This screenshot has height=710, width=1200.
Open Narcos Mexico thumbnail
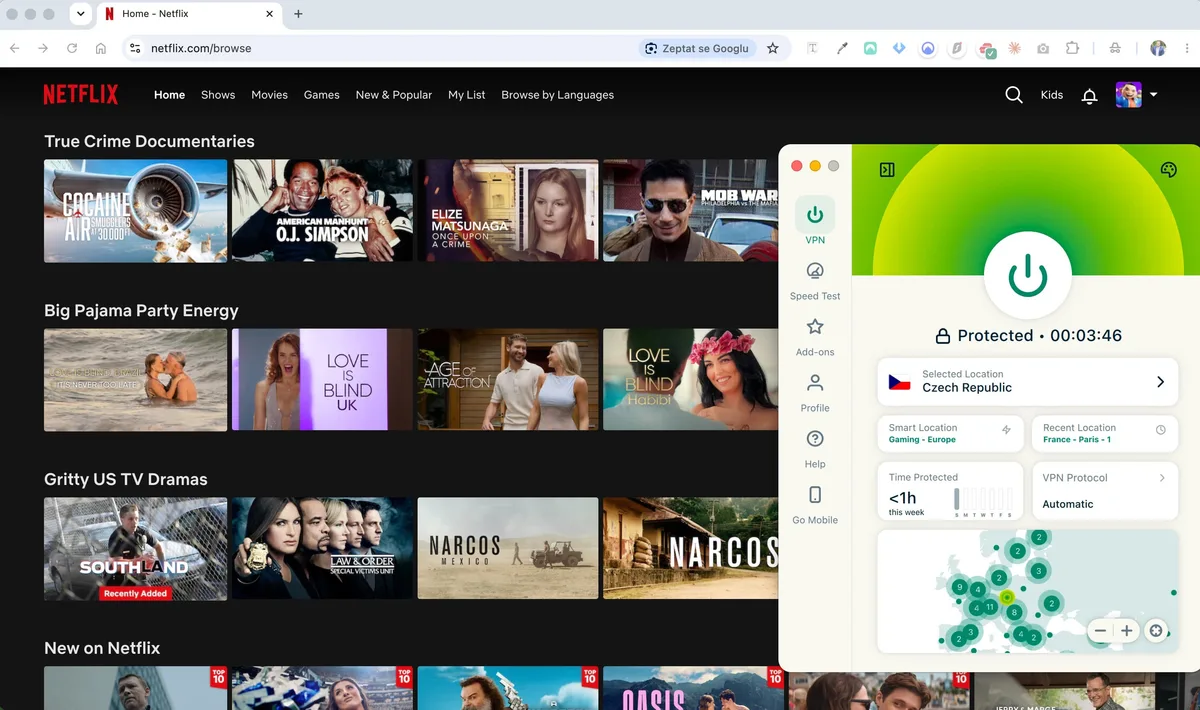point(508,549)
